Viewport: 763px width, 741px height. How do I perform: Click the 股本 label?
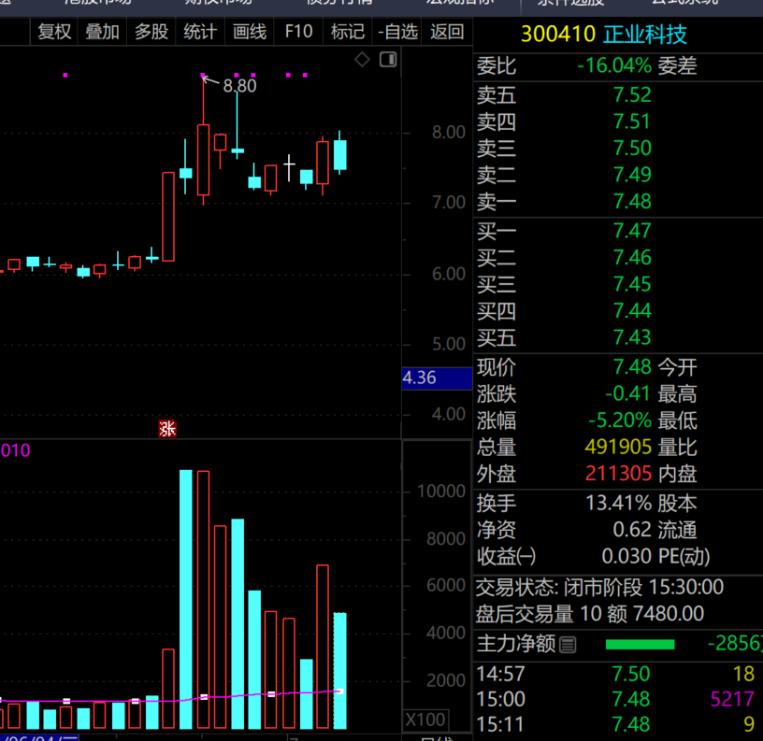click(x=677, y=503)
